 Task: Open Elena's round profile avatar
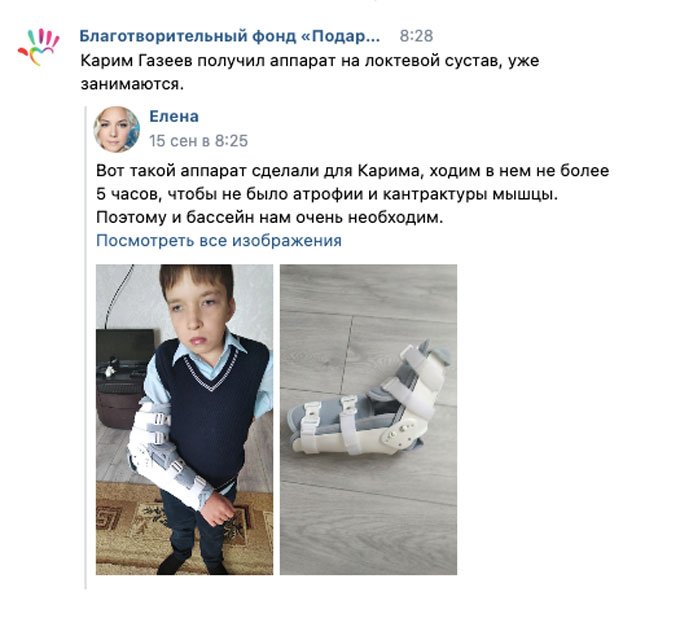117,129
